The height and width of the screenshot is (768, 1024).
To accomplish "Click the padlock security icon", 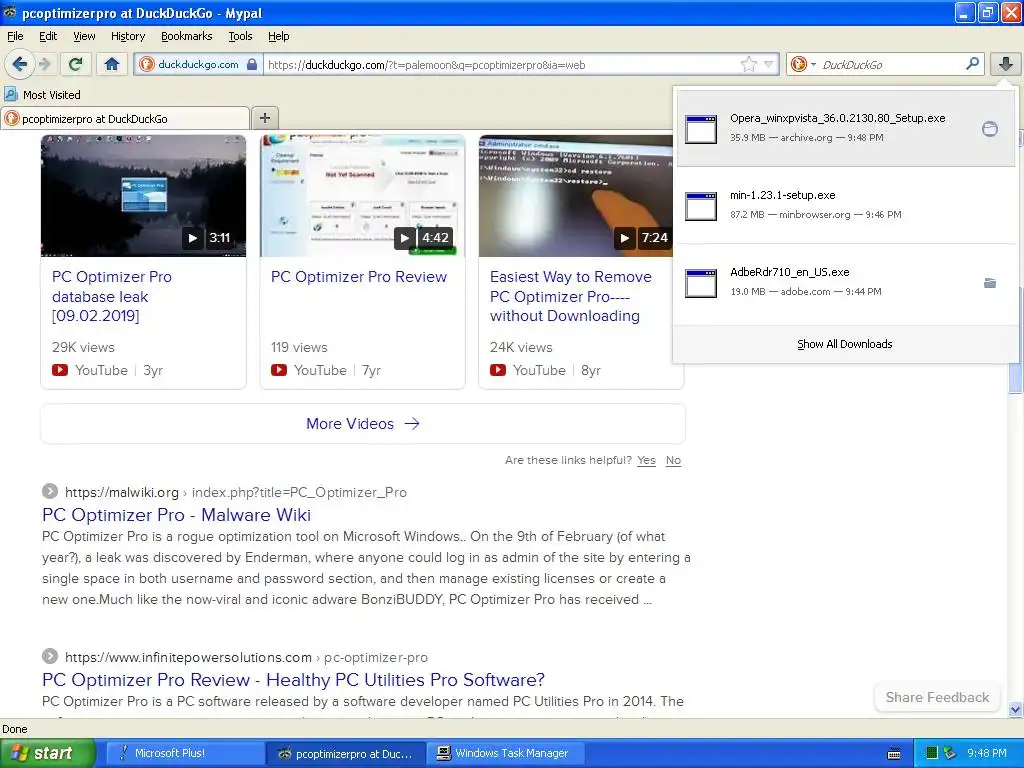I will pos(251,64).
